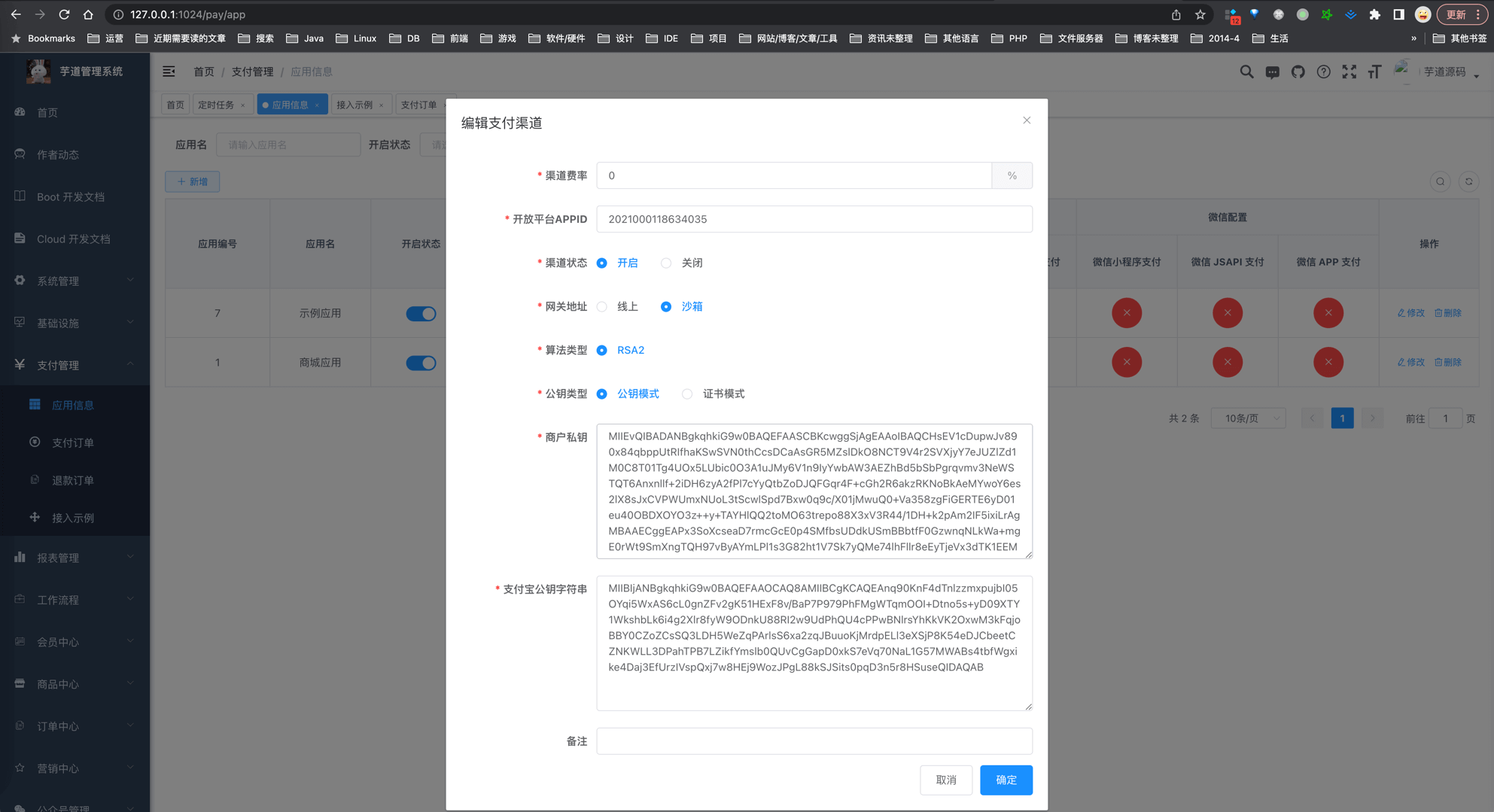Click the font size icon in header
The width and height of the screenshot is (1494, 812).
point(1374,72)
